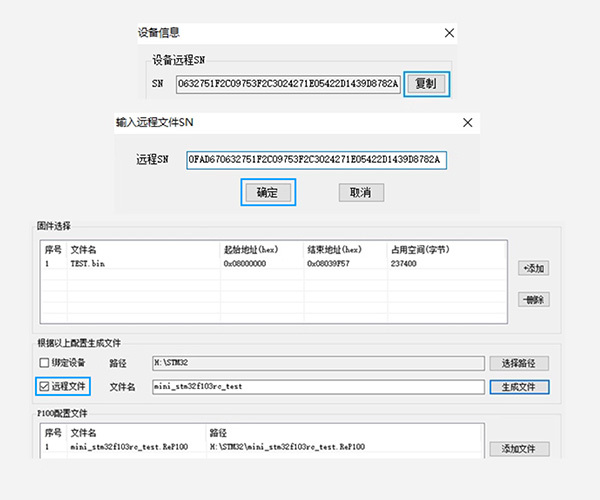Click the 添加文件 button
600x500 pixels.
(519, 449)
